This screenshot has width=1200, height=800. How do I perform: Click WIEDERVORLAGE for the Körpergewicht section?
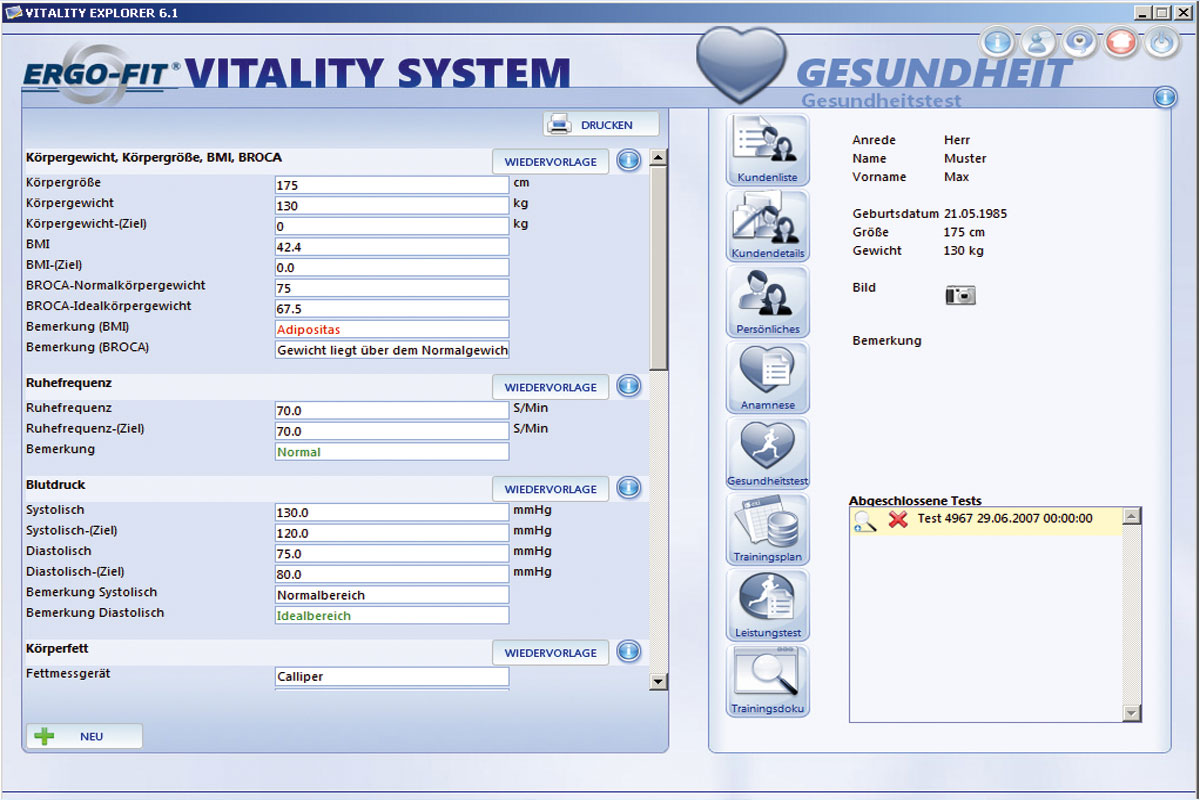click(x=550, y=161)
